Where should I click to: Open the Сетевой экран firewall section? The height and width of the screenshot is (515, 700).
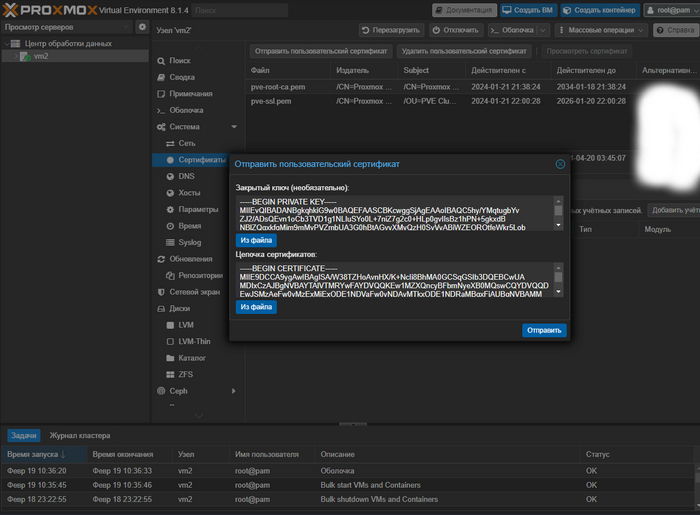[195, 292]
